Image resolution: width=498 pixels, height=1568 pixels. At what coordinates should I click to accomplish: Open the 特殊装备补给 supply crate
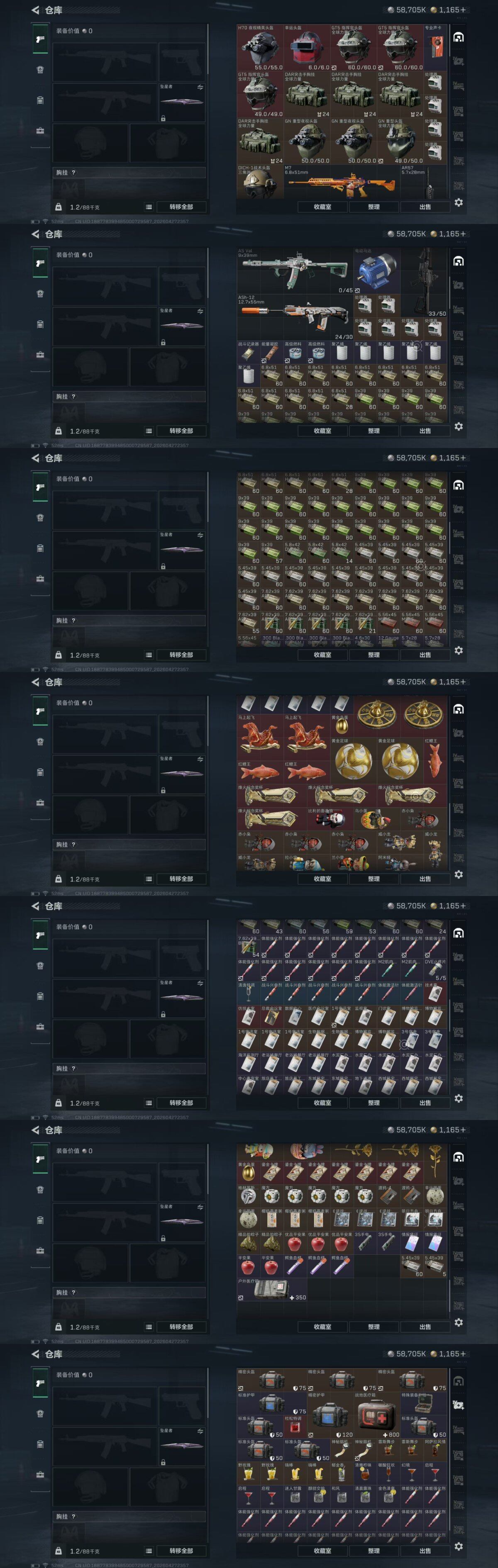click(424, 1404)
